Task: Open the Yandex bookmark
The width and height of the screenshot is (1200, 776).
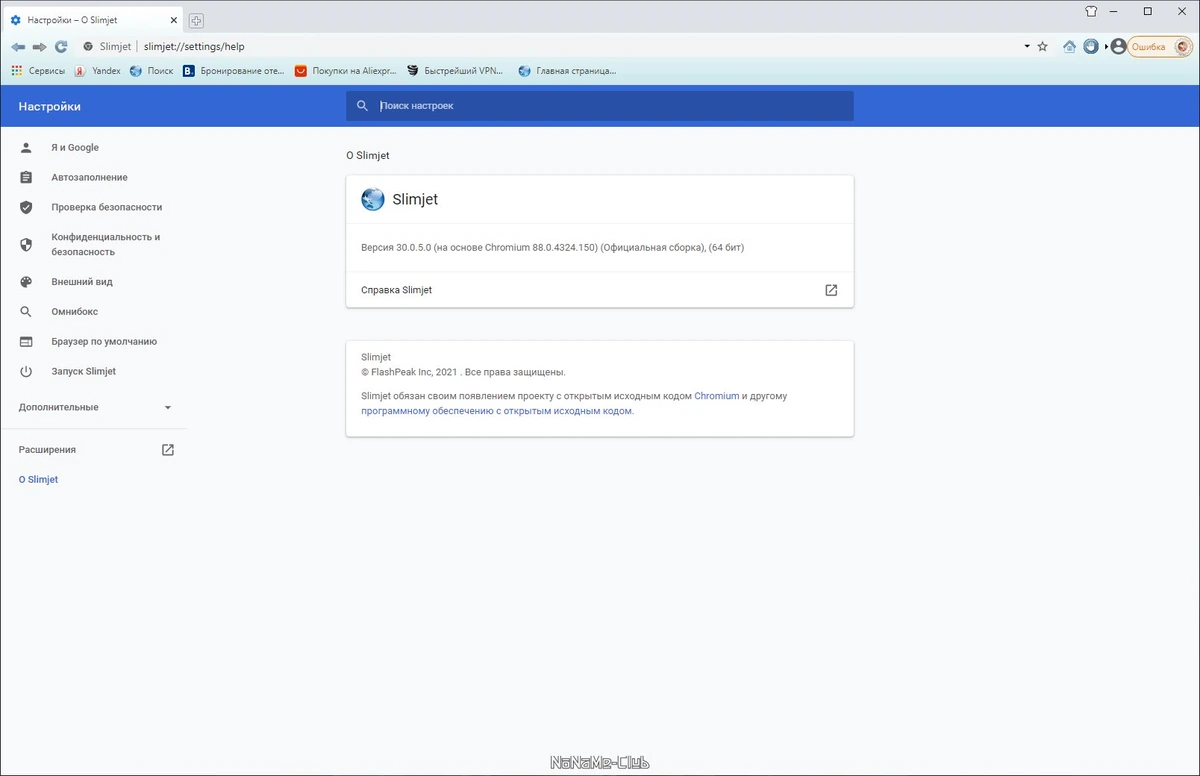Action: pos(97,71)
